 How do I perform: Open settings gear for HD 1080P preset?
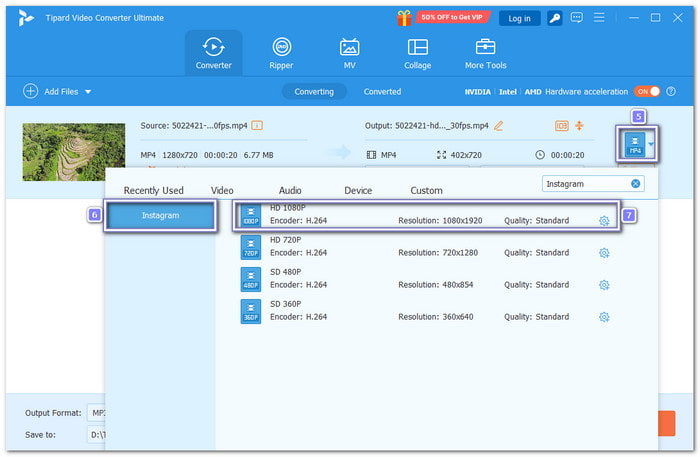pos(604,221)
